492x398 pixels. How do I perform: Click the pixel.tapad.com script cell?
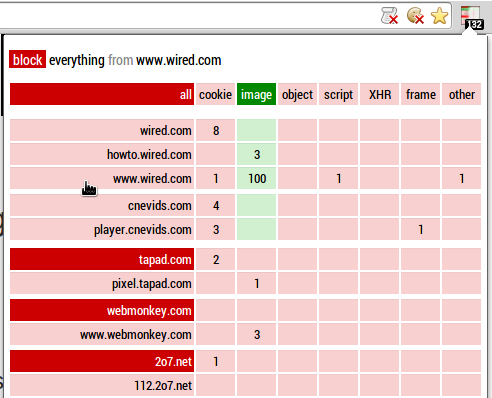(338, 283)
